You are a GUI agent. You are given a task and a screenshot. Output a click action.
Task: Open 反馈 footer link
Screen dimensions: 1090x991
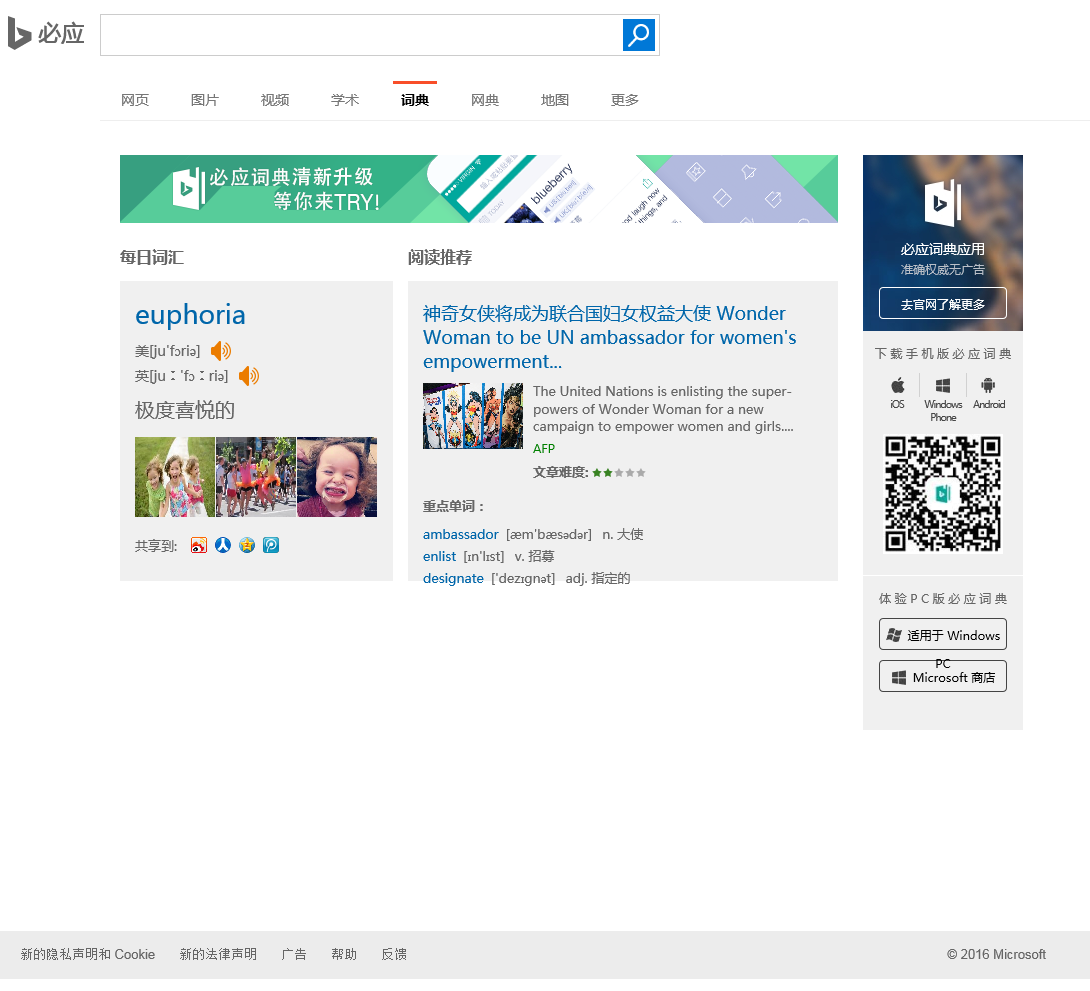click(394, 954)
